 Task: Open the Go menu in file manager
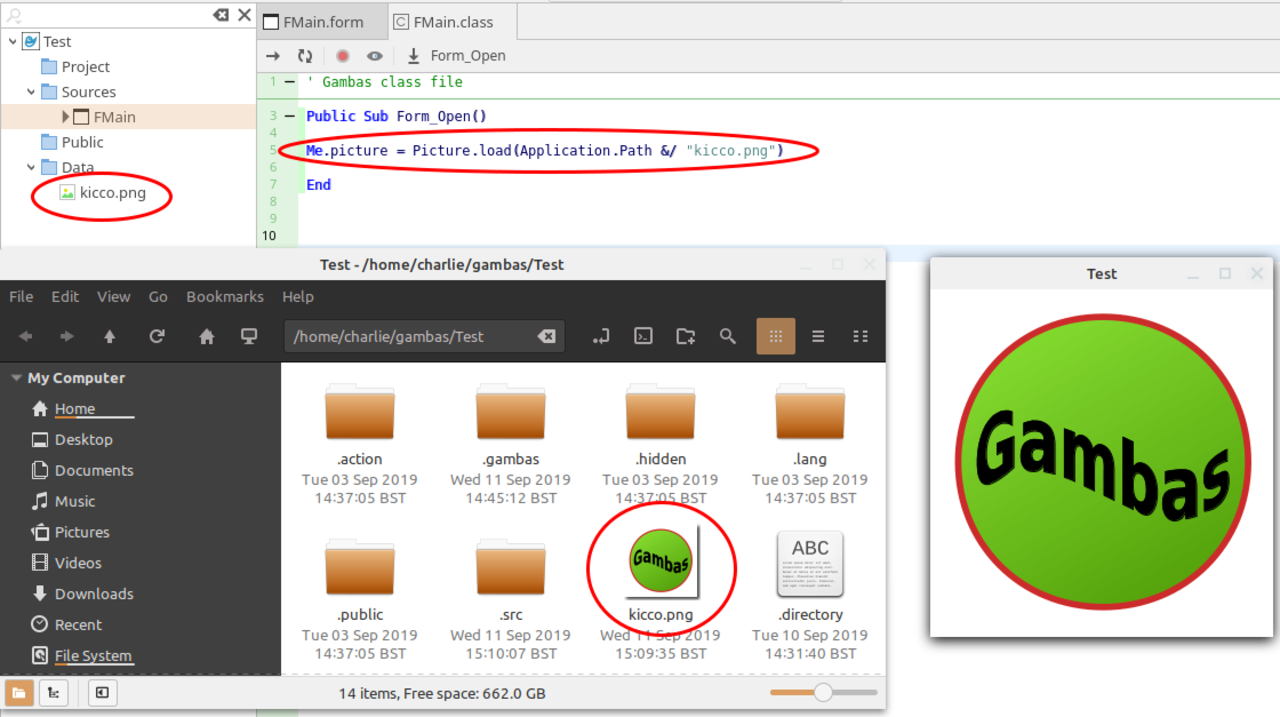158,296
